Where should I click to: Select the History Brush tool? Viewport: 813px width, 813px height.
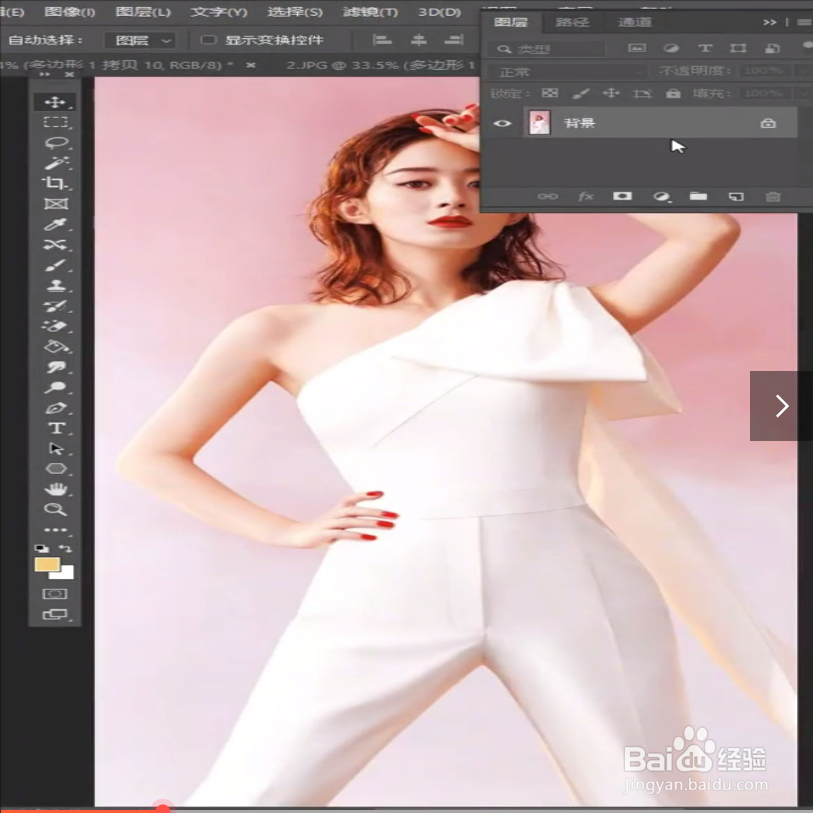click(55, 306)
